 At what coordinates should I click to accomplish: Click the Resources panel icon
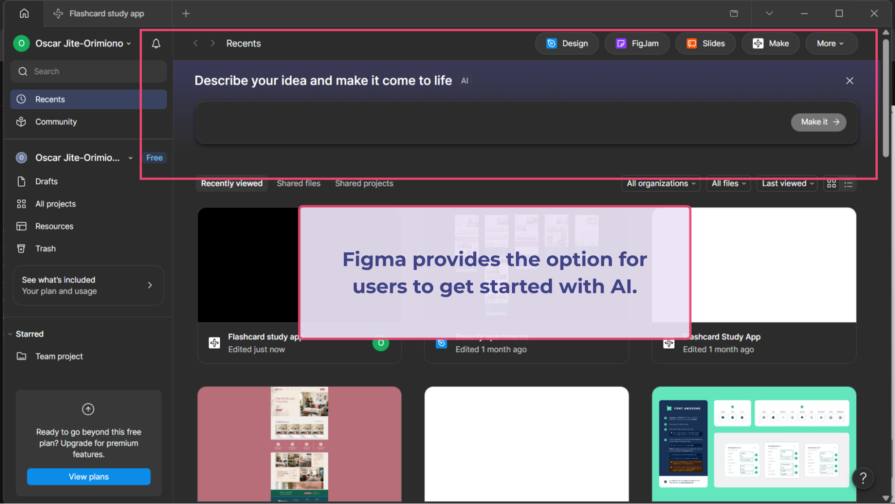click(x=21, y=226)
